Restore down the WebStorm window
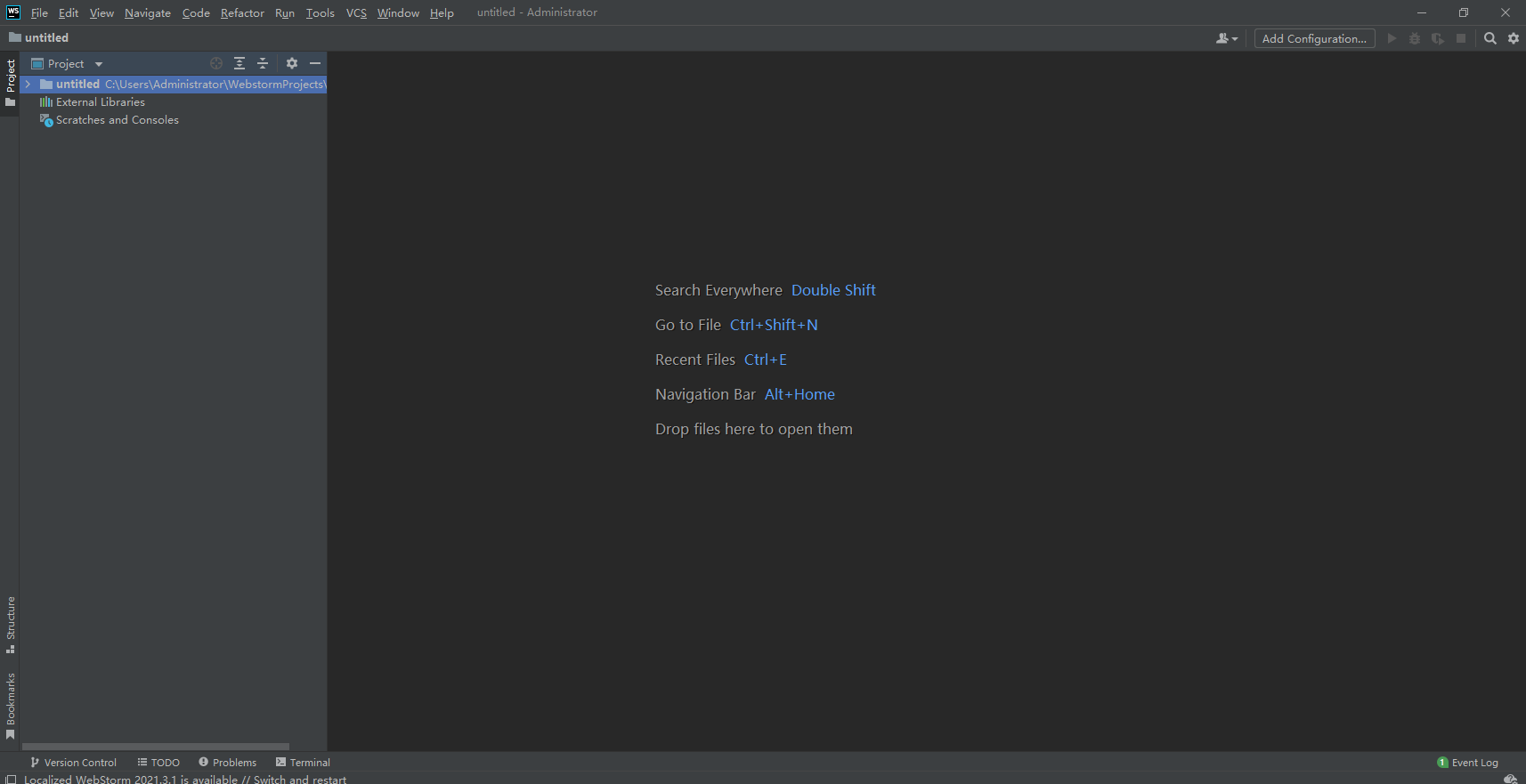Screen dimensions: 1526x784 pyautogui.click(x=1464, y=12)
